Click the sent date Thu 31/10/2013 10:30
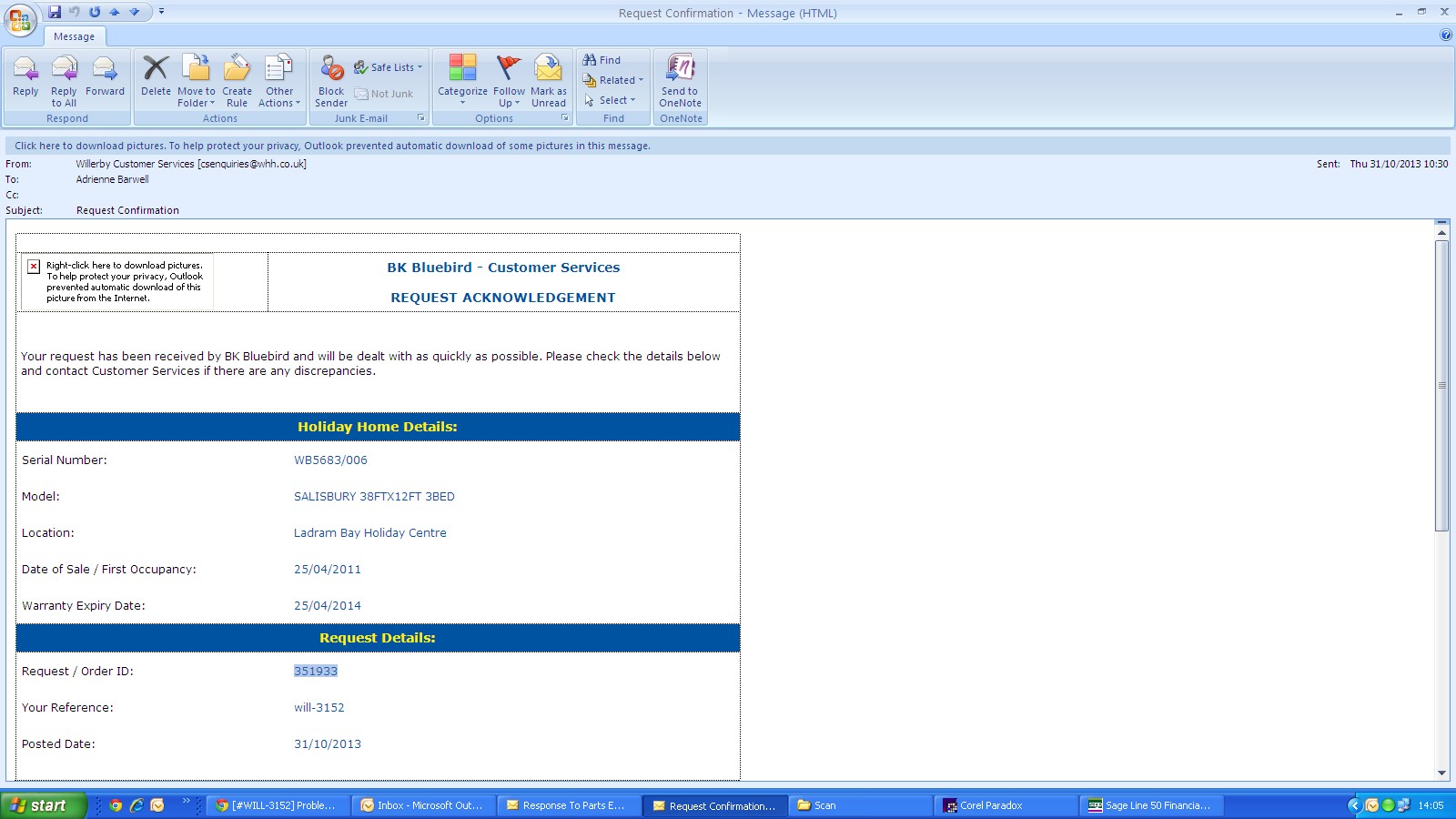 pyautogui.click(x=1399, y=164)
